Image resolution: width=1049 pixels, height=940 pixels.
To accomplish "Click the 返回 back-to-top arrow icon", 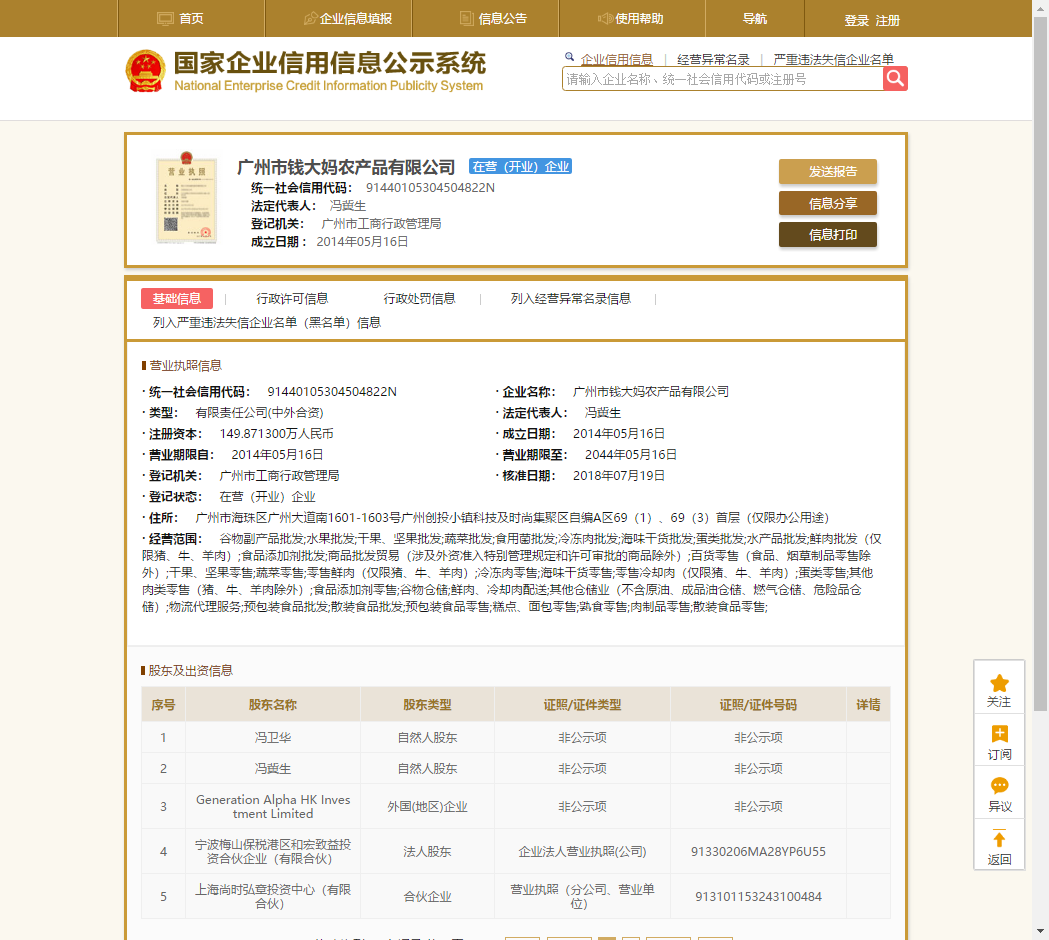I will (999, 839).
